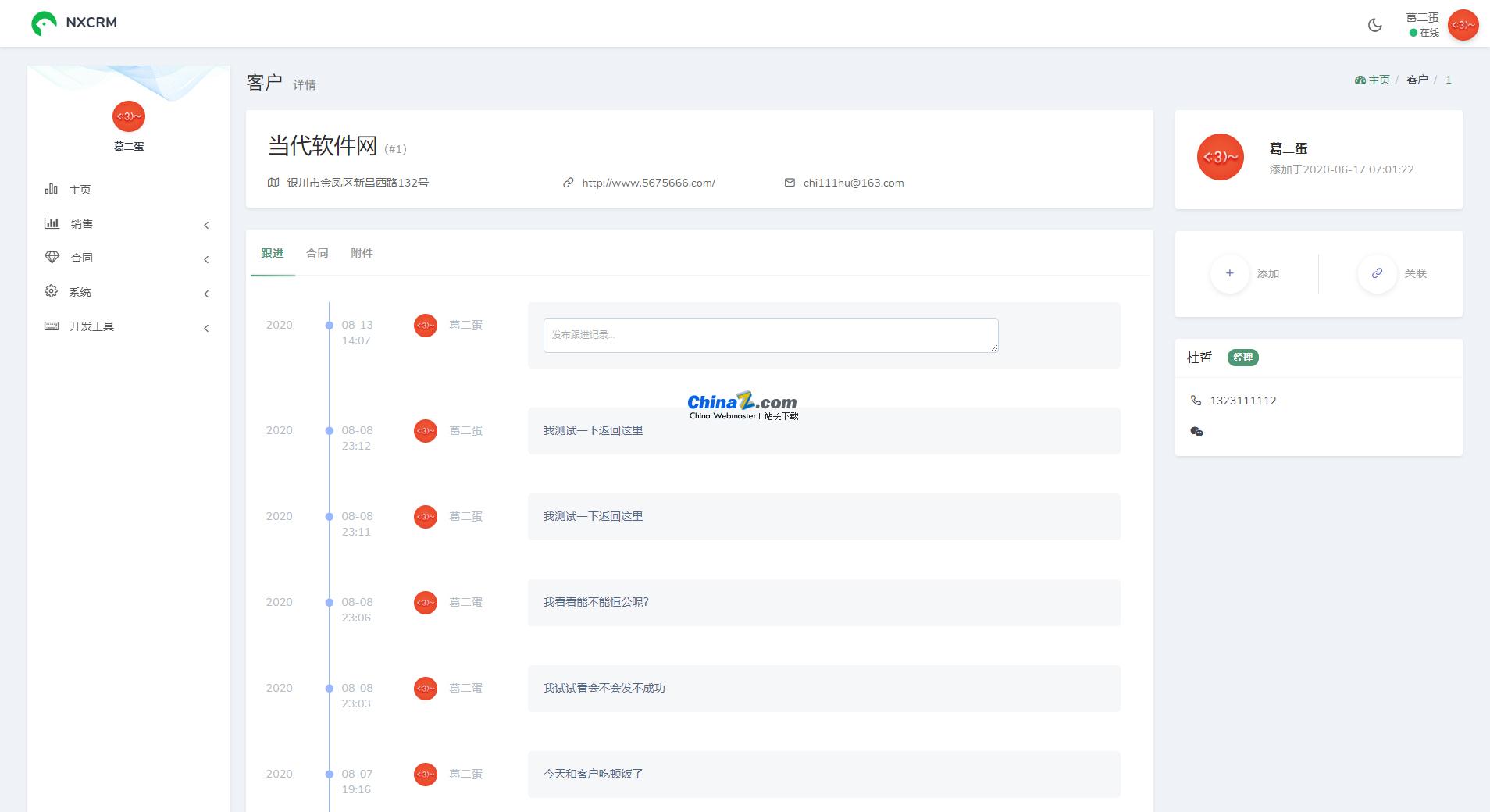Switch to the 合同 tab

click(317, 253)
